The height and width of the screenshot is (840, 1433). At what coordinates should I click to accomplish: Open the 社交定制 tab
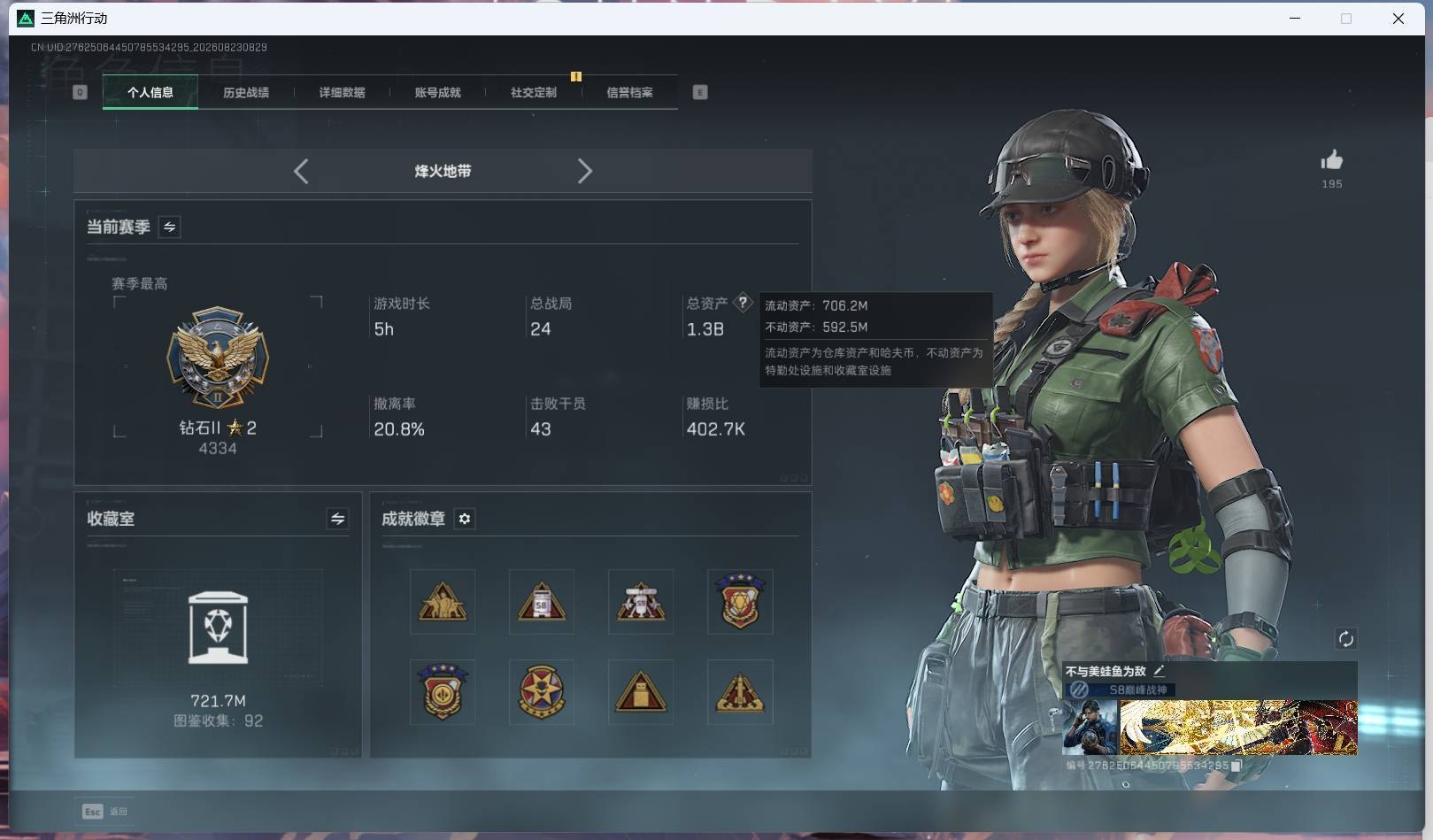533,92
